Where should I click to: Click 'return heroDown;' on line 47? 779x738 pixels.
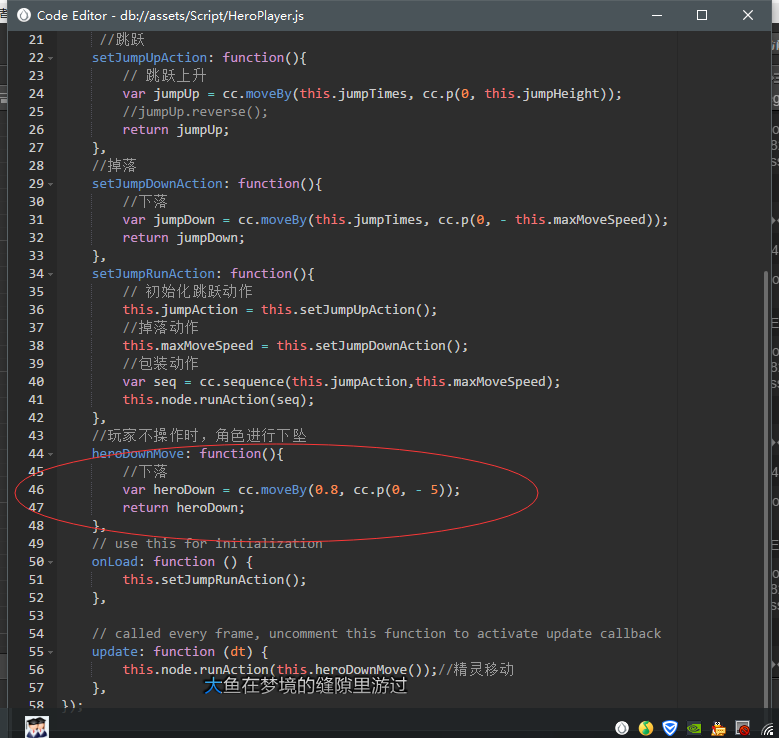(x=184, y=507)
